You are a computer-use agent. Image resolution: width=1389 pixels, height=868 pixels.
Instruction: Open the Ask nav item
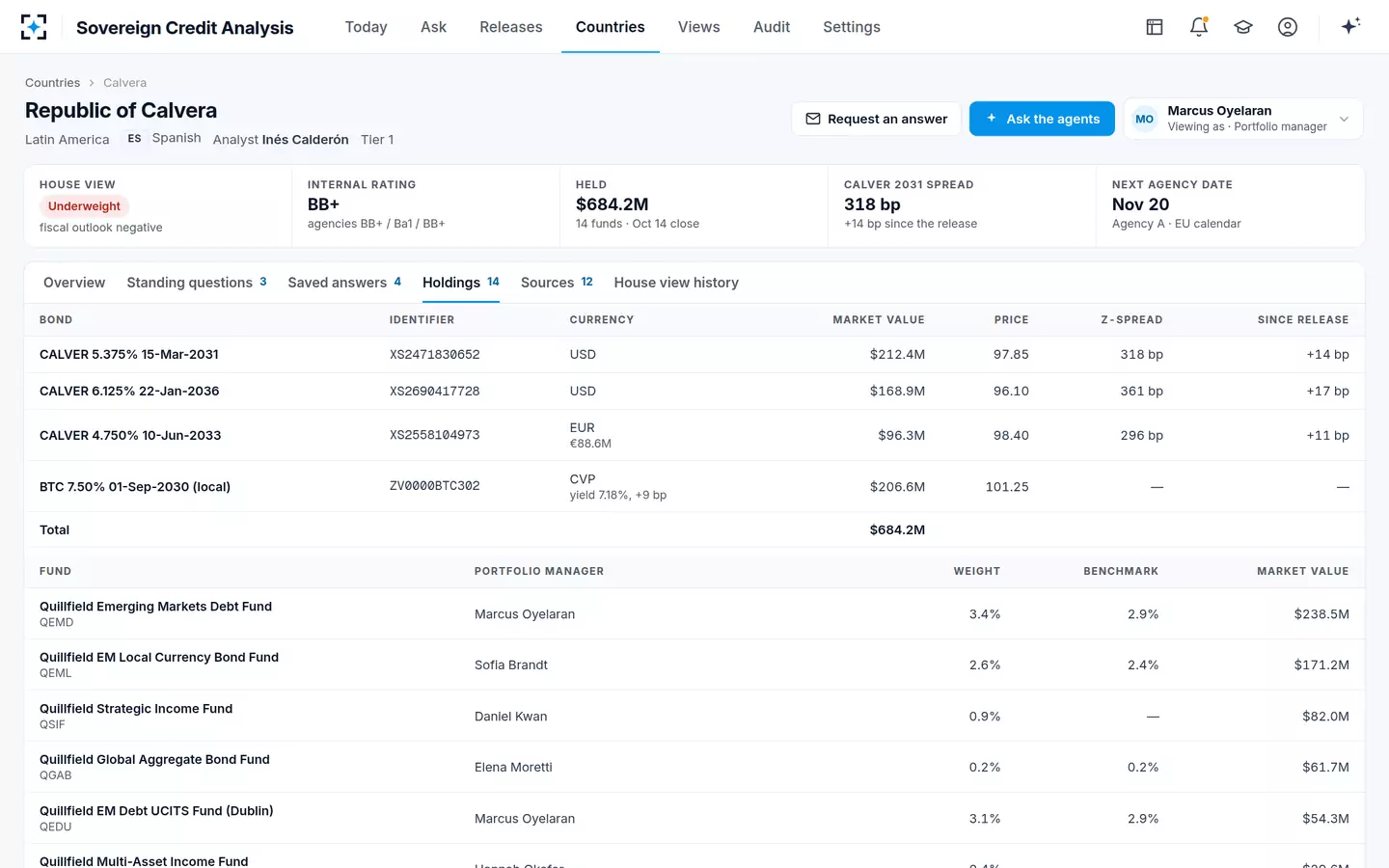click(433, 27)
